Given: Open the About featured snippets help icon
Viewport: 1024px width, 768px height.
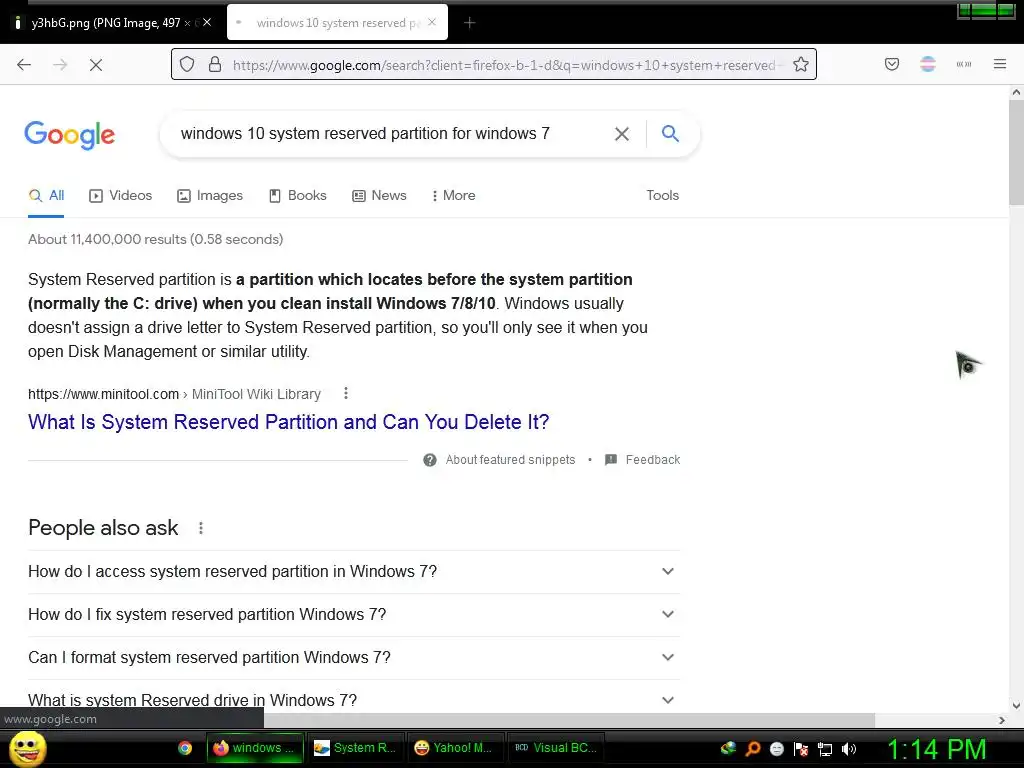Looking at the screenshot, I should [430, 460].
